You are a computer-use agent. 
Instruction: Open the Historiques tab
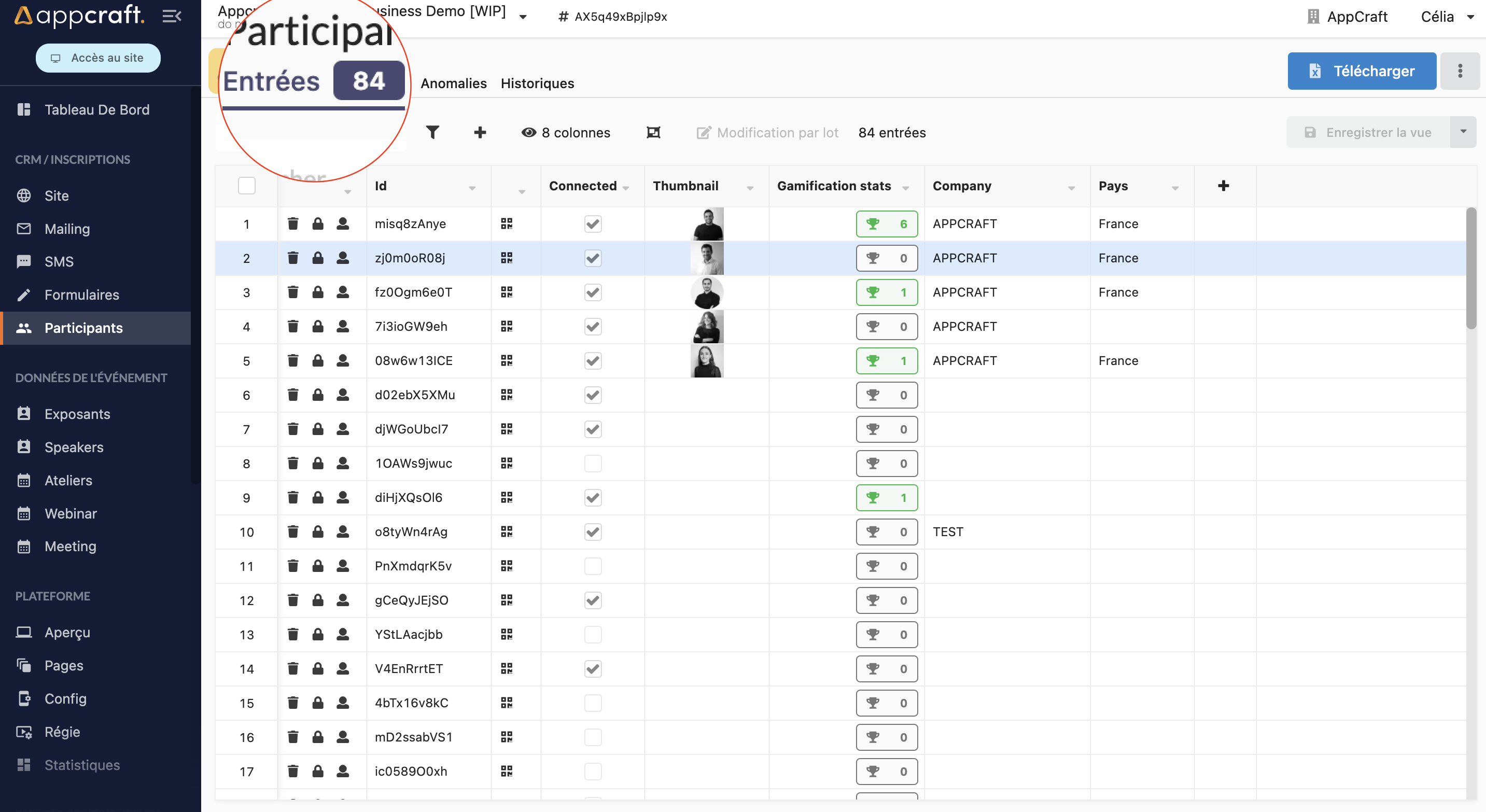click(x=538, y=82)
